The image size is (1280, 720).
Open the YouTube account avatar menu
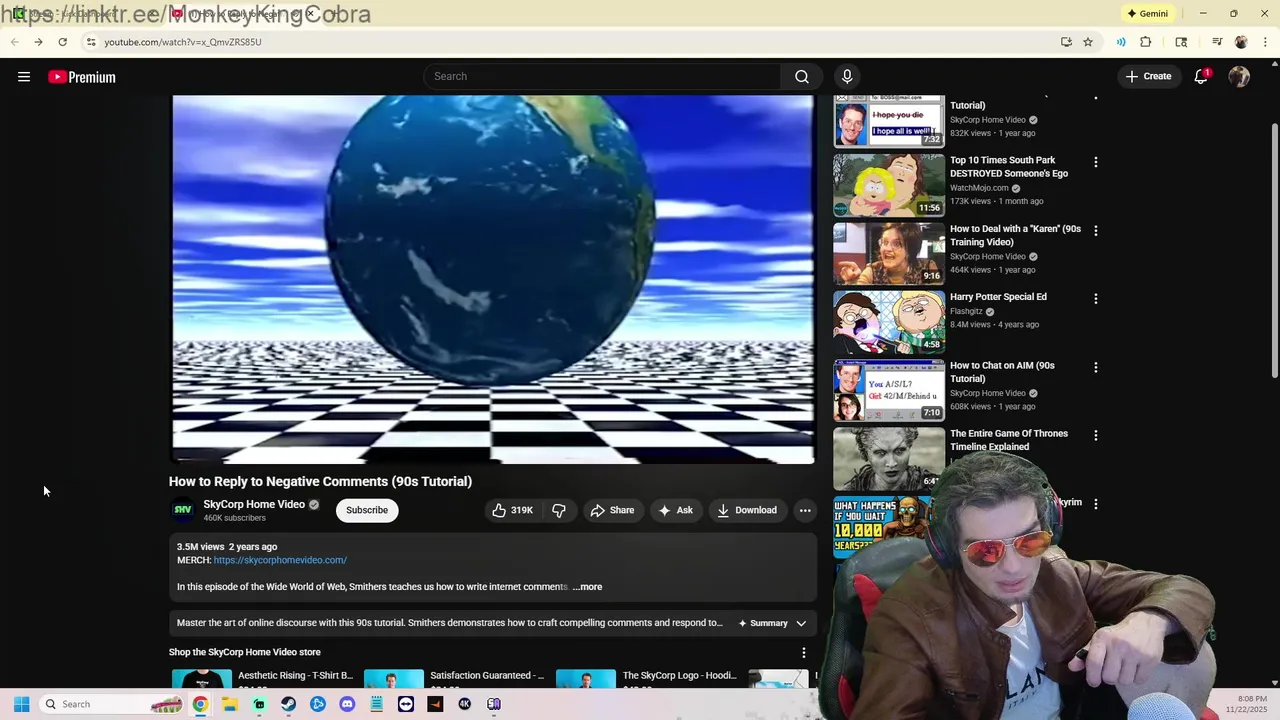click(x=1239, y=76)
